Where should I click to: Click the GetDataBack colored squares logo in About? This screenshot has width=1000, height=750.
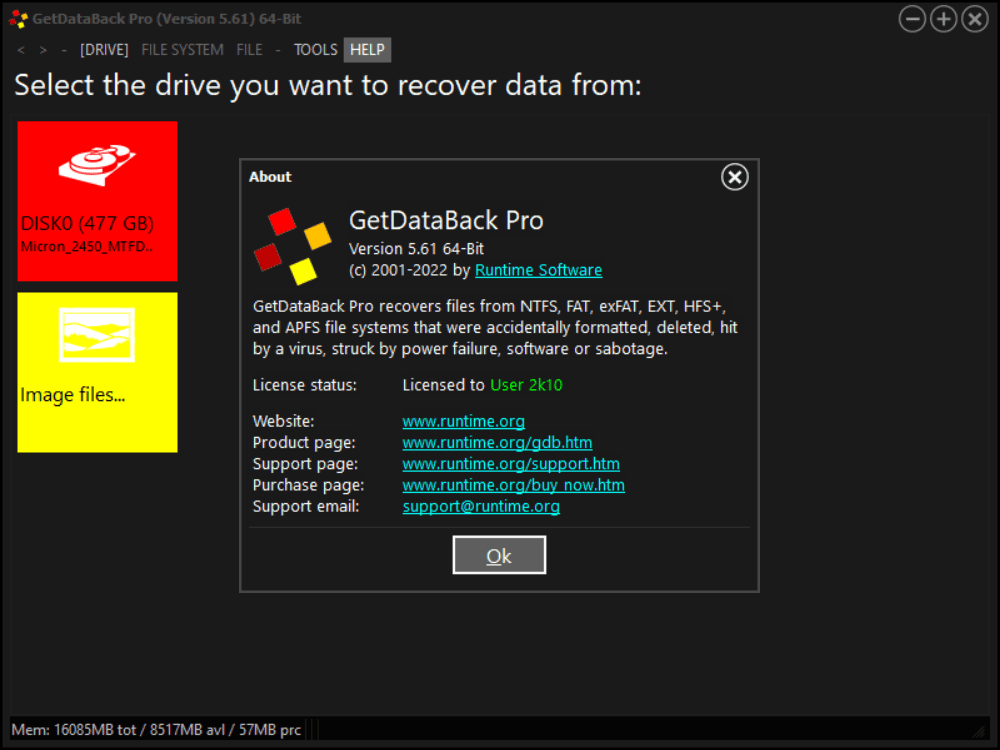pos(293,246)
